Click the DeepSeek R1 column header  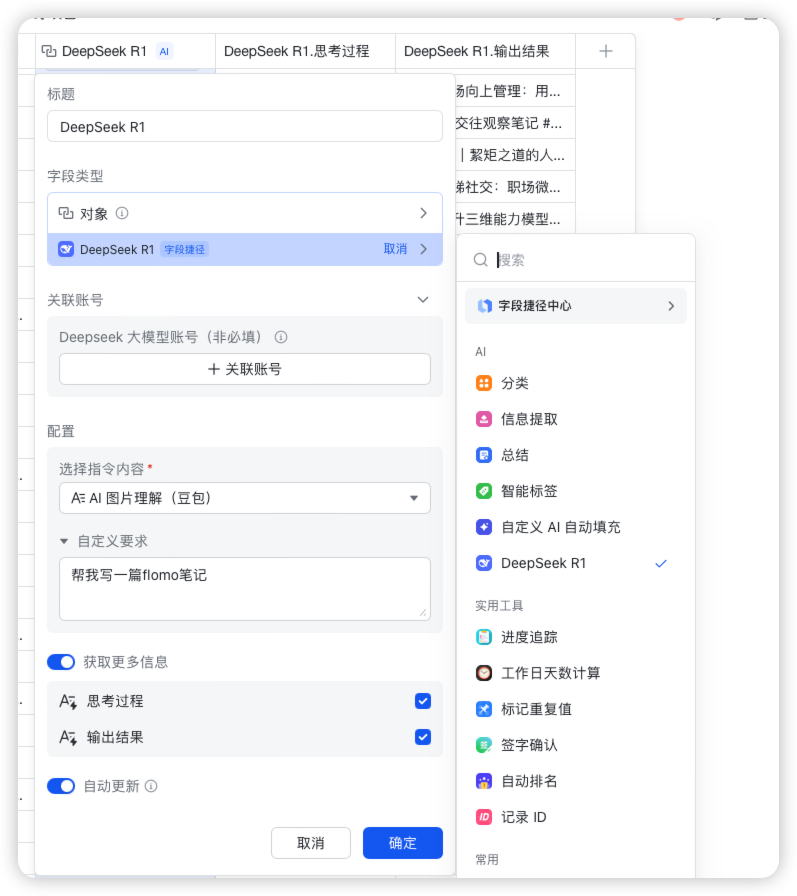pos(125,51)
